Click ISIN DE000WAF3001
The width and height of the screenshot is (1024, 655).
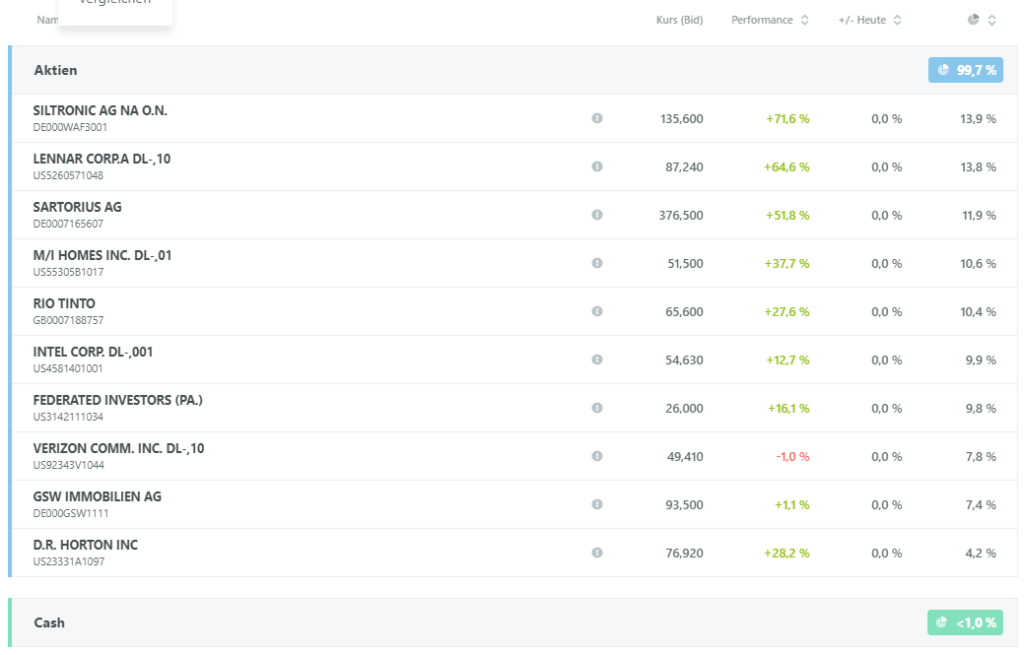coord(70,127)
